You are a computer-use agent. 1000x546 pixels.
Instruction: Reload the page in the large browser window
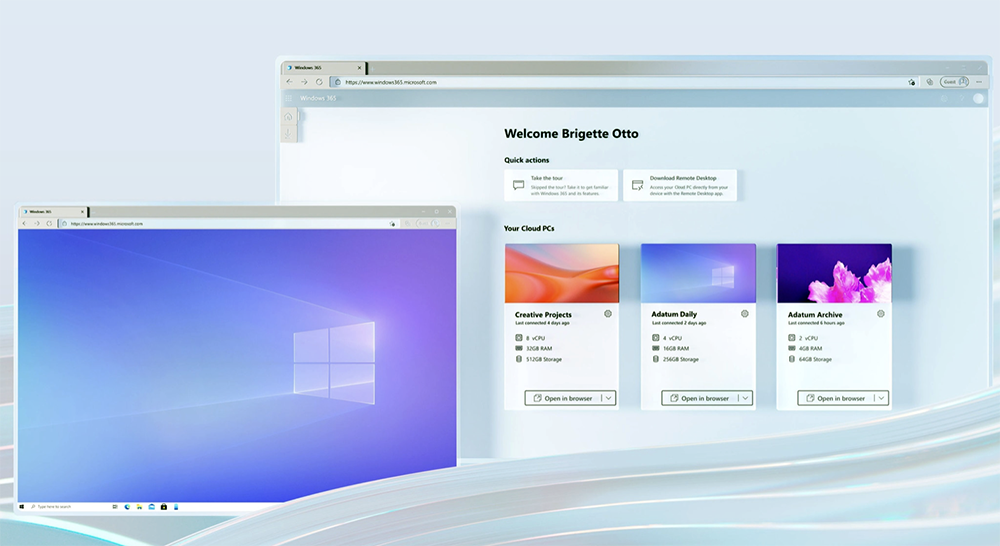coord(319,82)
